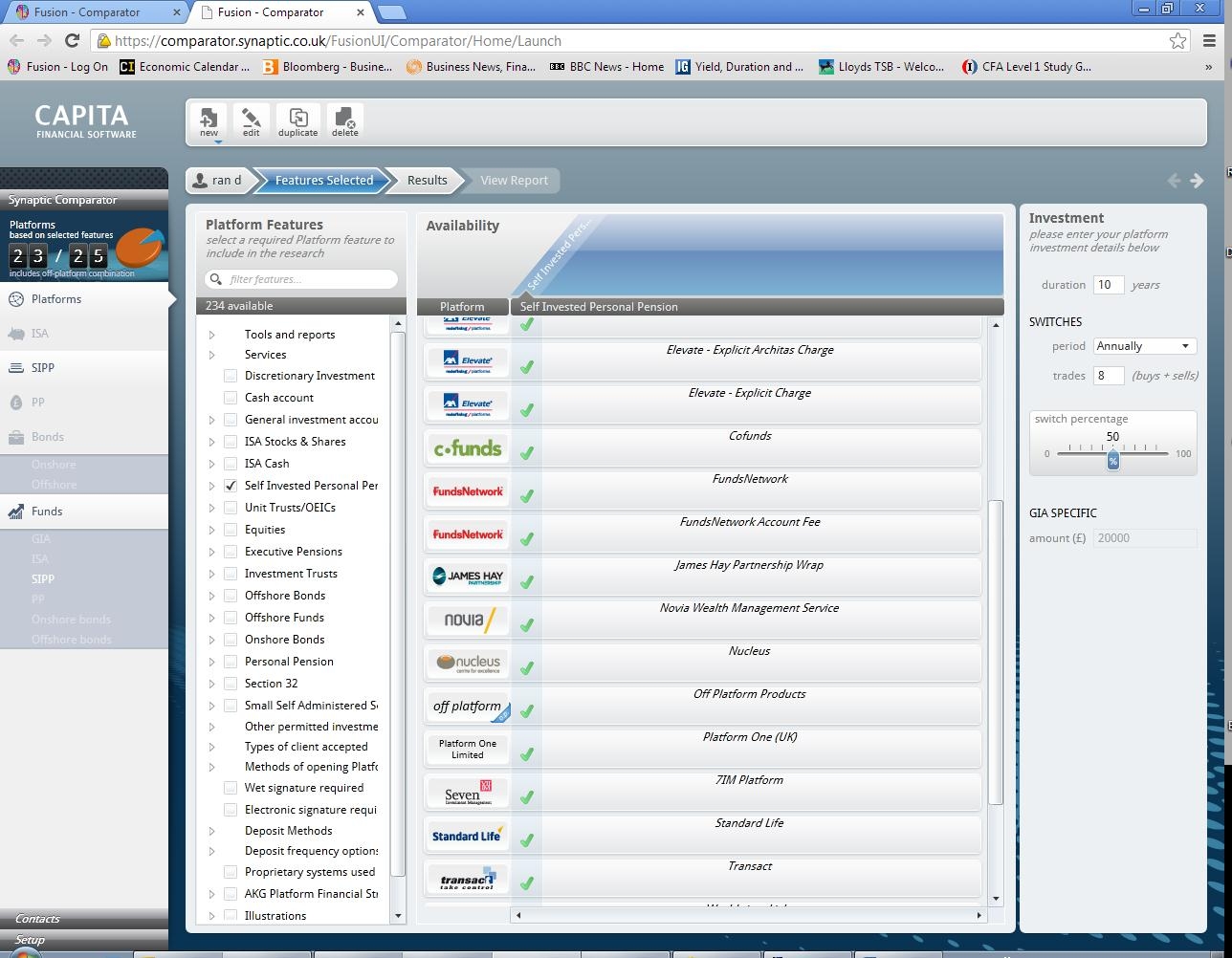This screenshot has height=958, width=1232.
Task: Click the James Hay Partnership logo
Action: click(468, 577)
